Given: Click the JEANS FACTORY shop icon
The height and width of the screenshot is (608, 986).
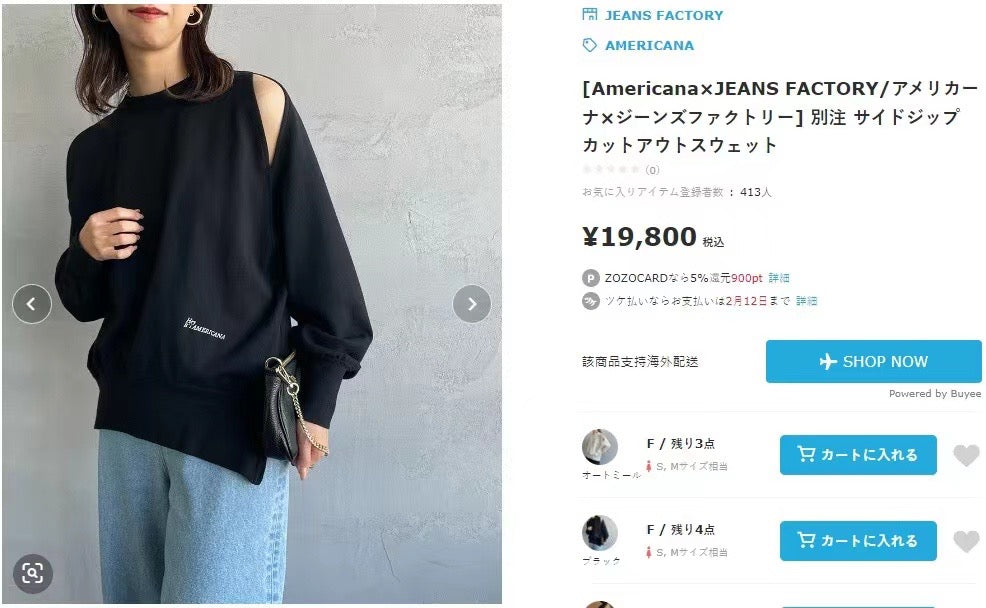Looking at the screenshot, I should tap(589, 14).
